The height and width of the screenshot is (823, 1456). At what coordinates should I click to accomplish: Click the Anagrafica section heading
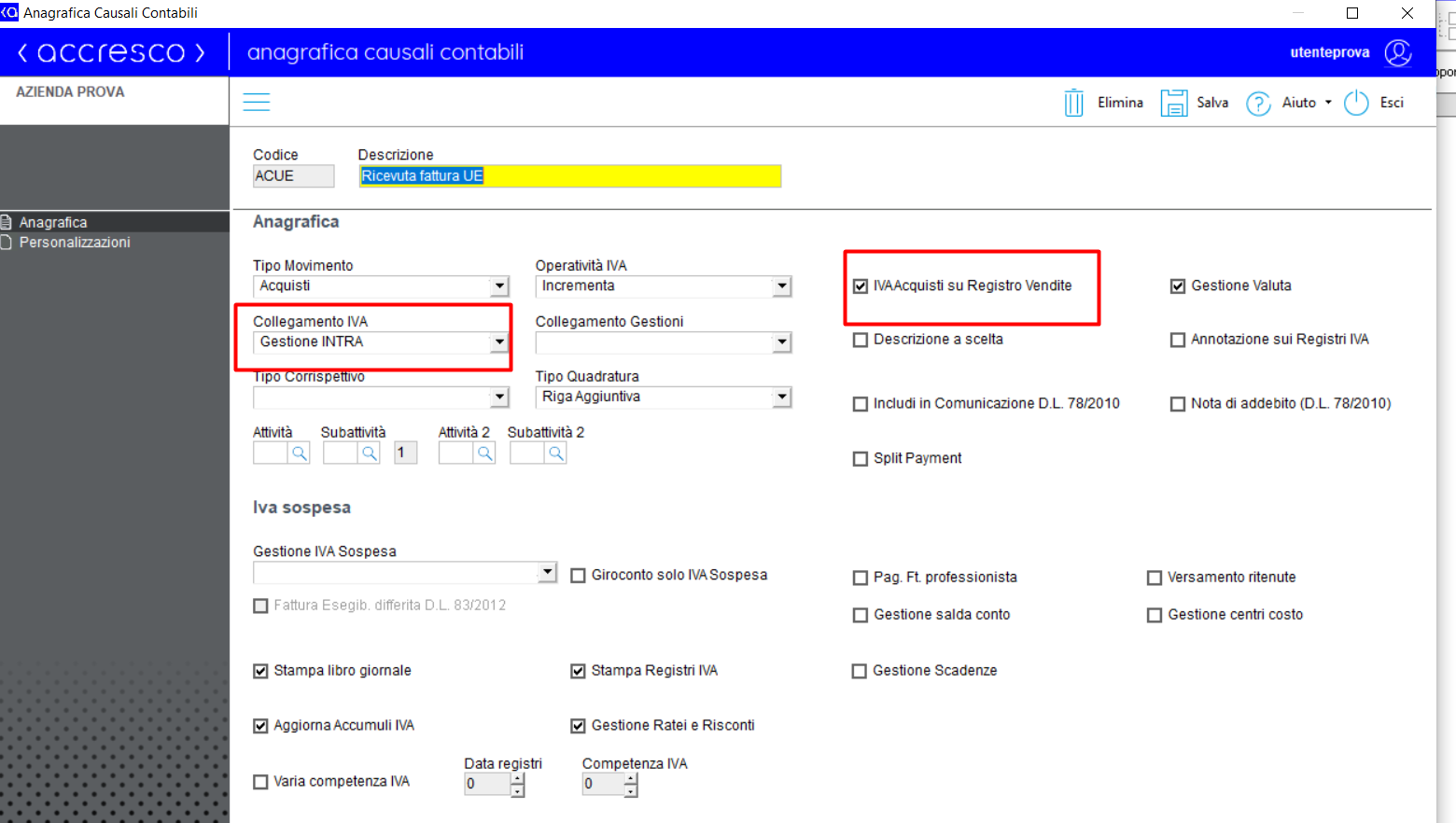[296, 221]
